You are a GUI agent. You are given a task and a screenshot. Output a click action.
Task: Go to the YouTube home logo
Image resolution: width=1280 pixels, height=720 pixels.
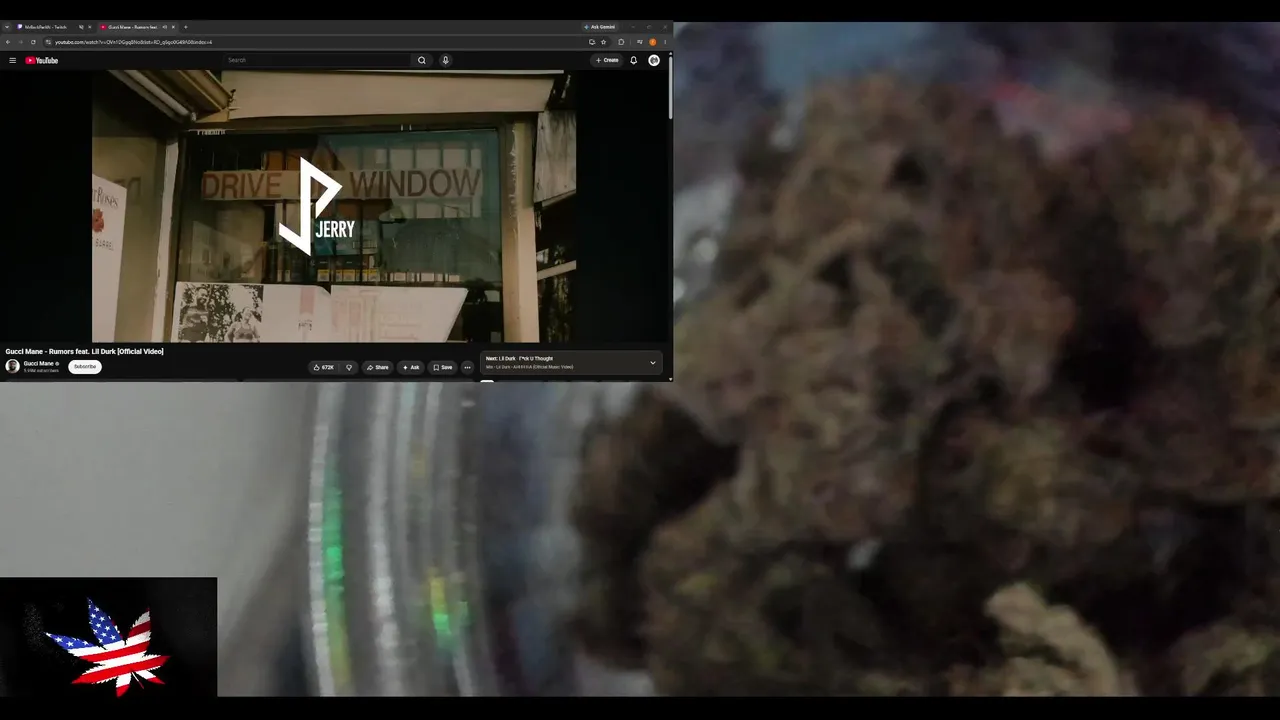(42, 60)
